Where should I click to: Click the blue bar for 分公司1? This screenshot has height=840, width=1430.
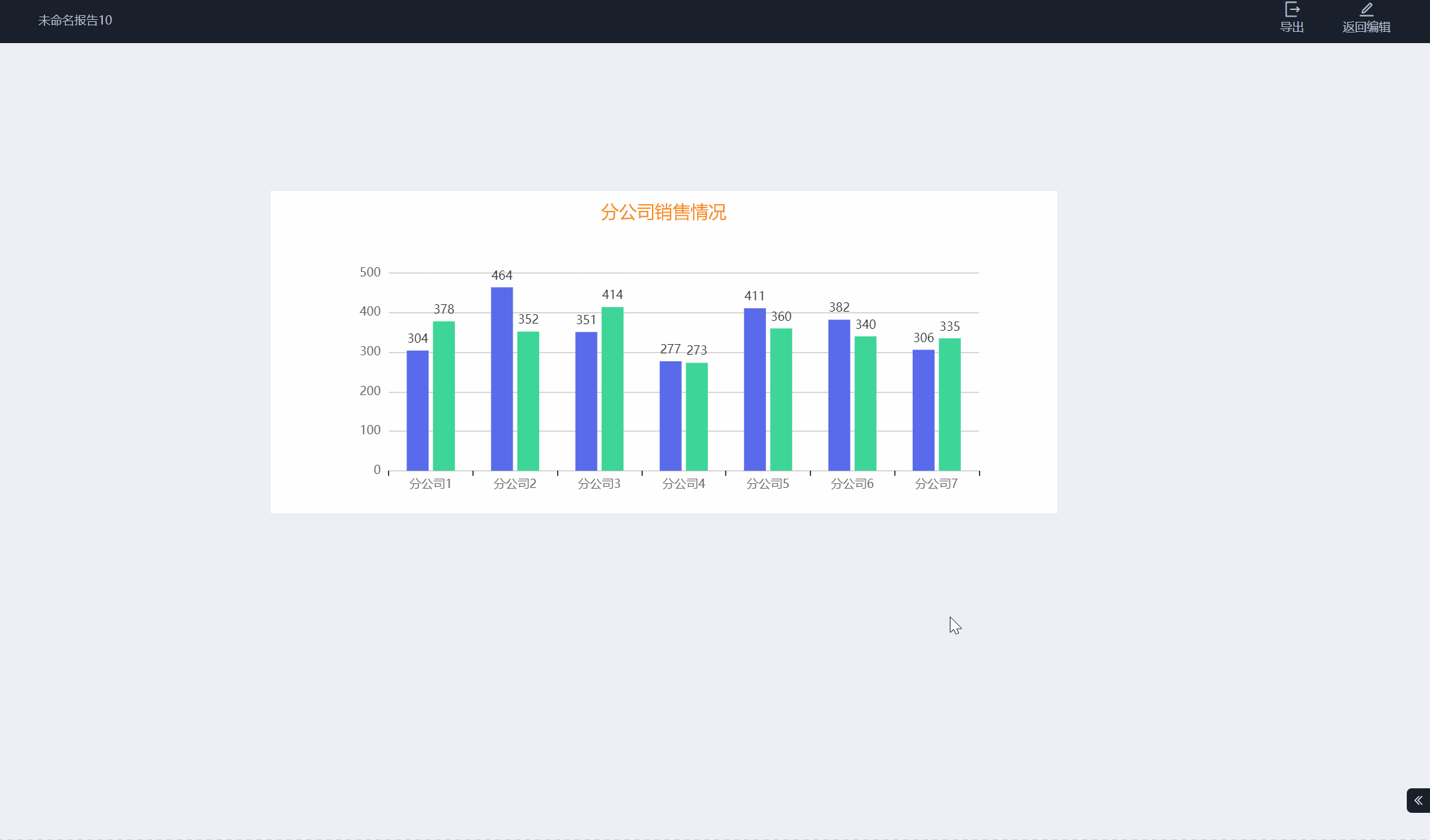point(418,410)
